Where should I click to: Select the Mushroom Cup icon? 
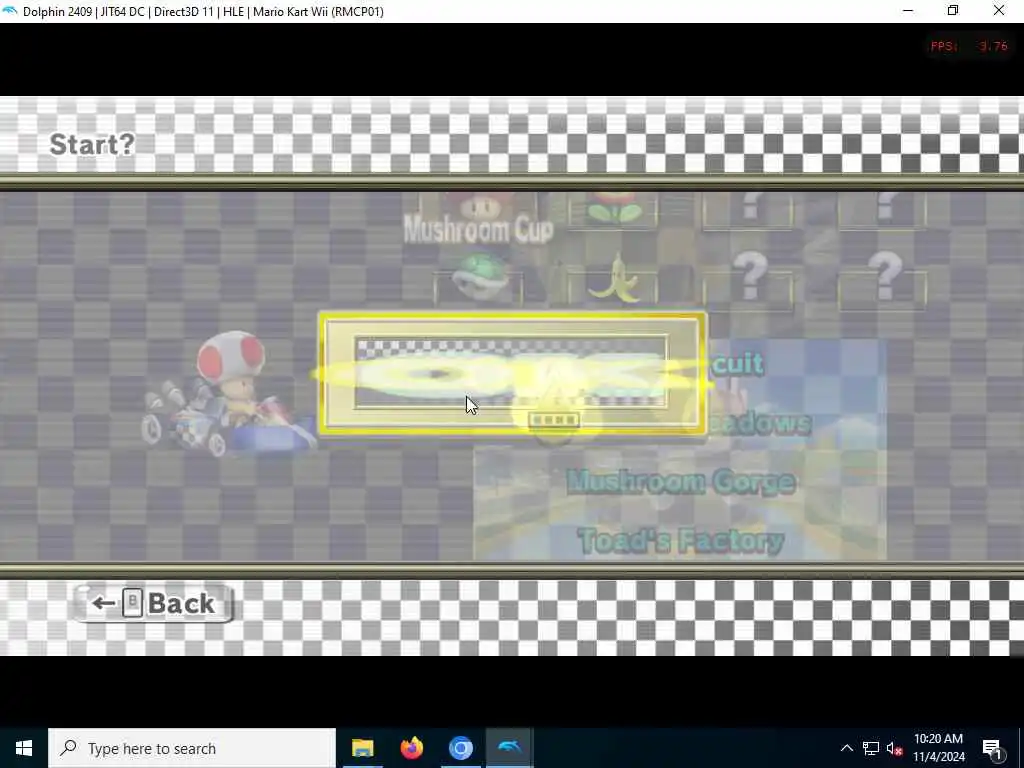[479, 210]
